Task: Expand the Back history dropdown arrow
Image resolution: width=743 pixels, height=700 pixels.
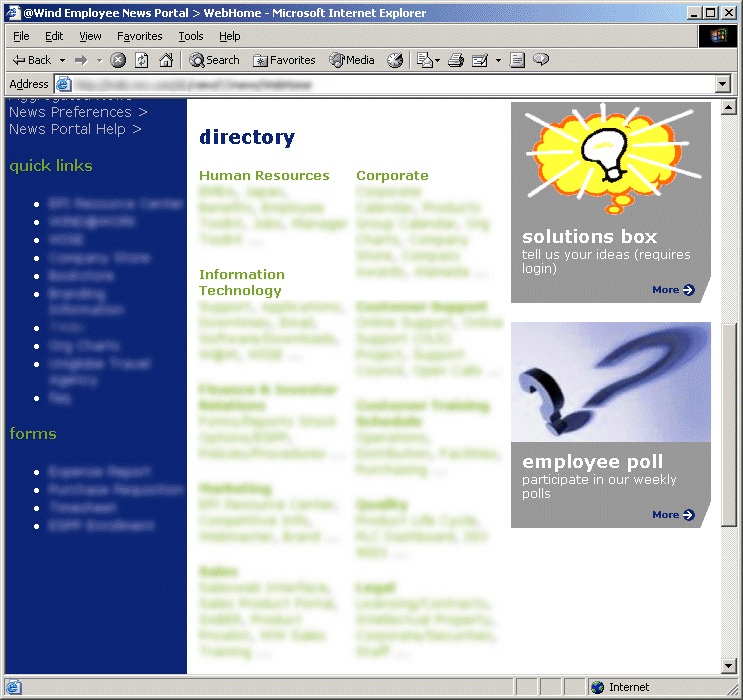Action: (x=62, y=60)
